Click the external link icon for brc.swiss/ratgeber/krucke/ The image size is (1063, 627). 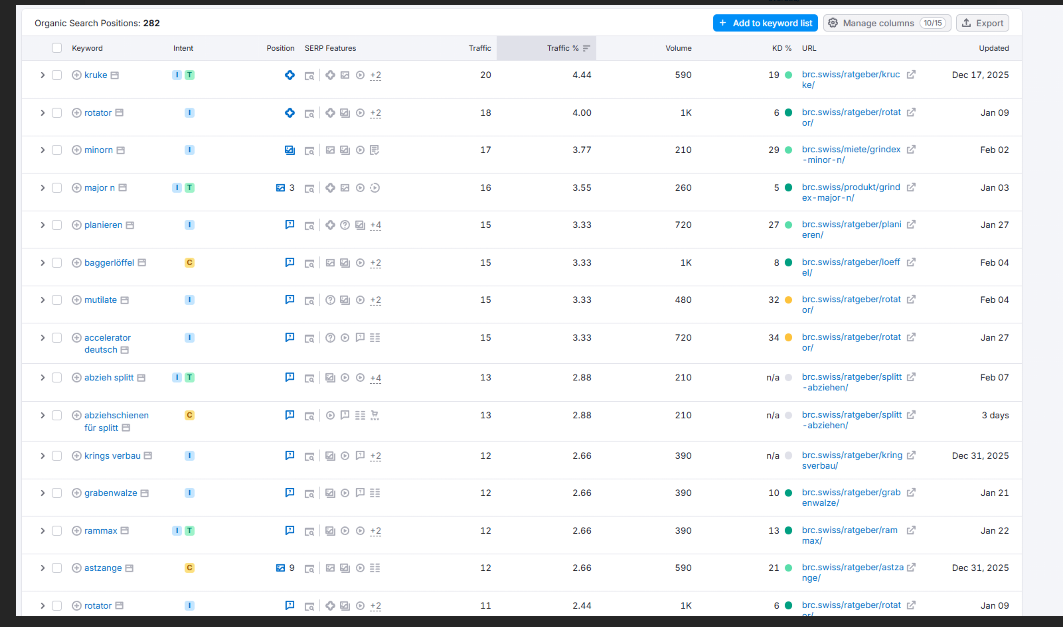911,75
